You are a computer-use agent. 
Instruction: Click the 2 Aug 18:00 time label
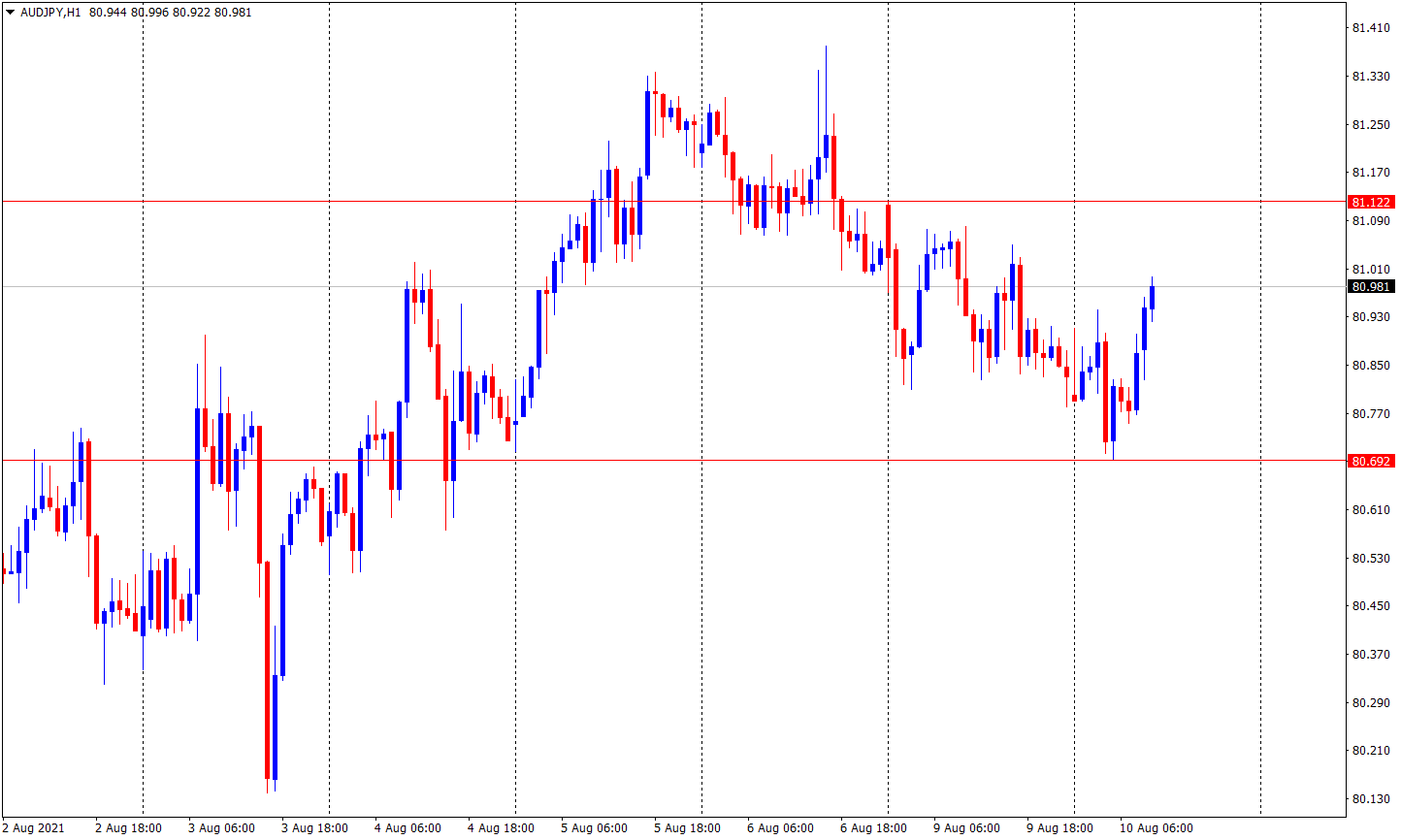pos(128,828)
